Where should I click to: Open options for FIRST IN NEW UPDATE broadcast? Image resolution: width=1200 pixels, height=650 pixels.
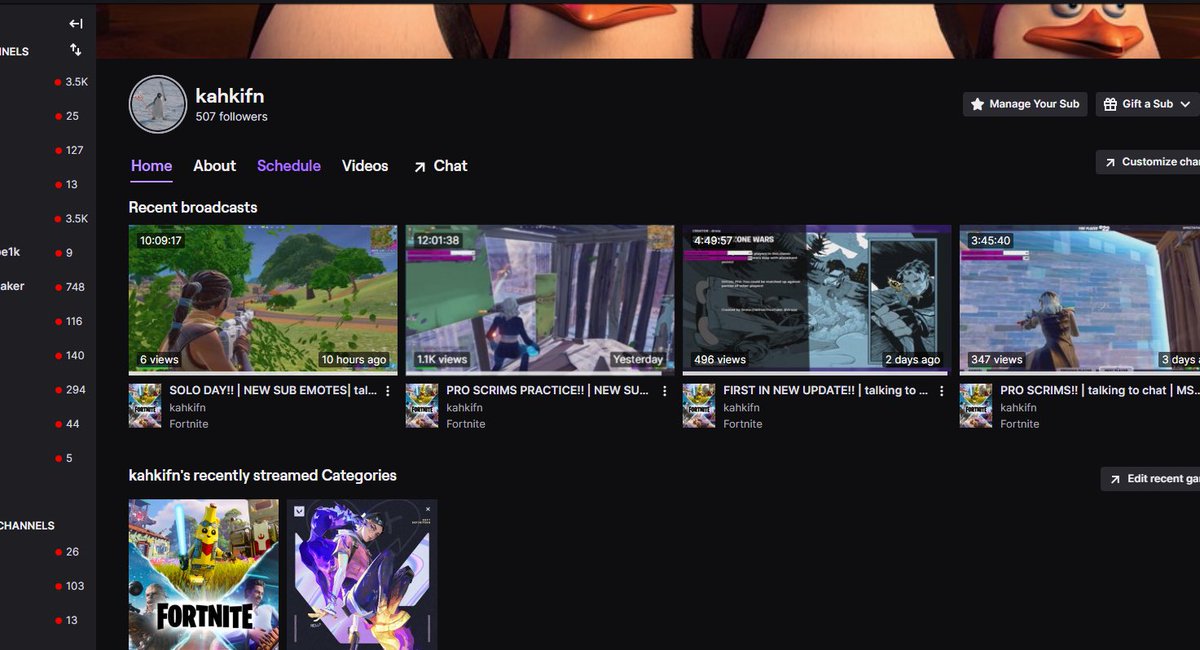tap(942, 391)
